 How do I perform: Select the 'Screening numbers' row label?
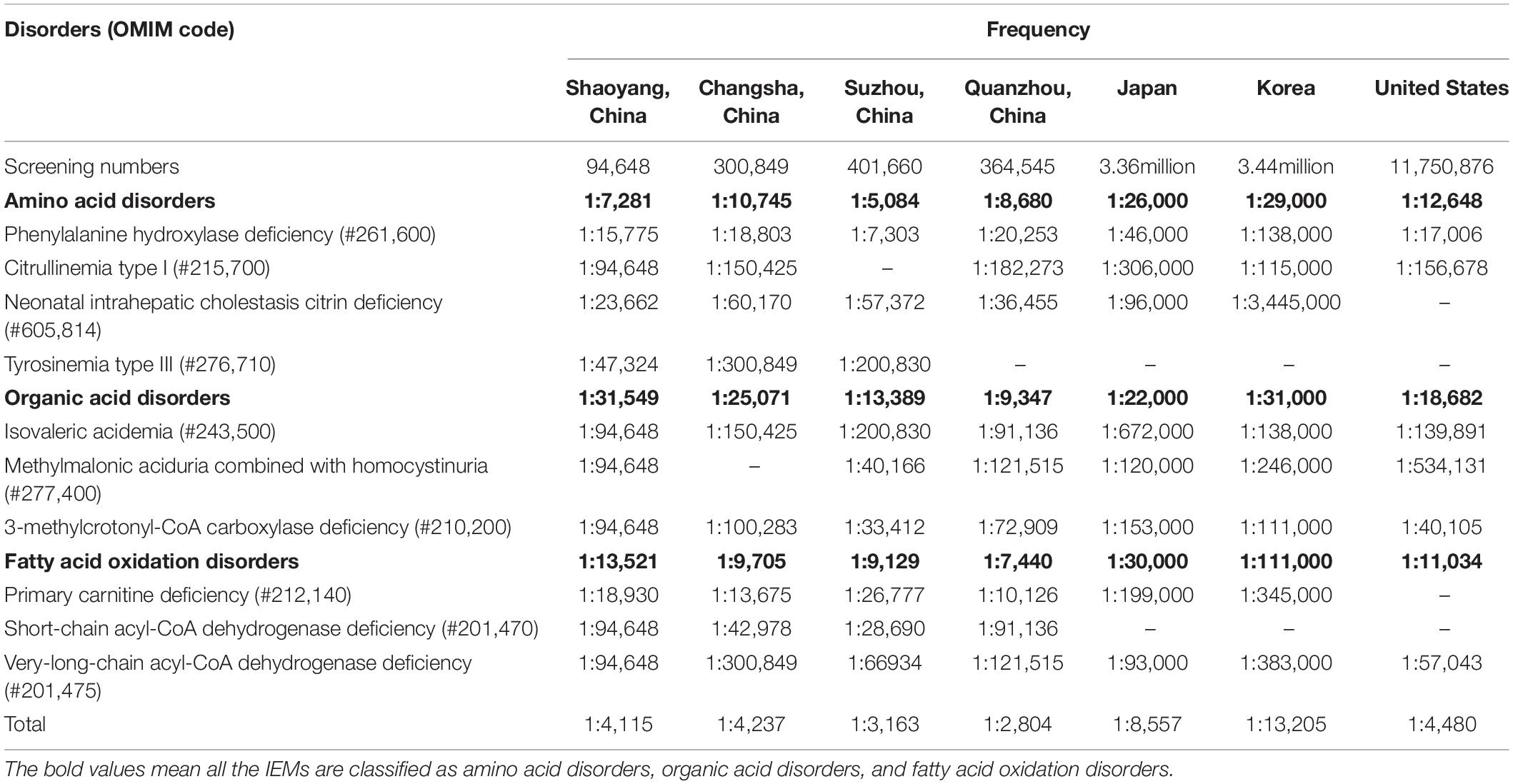91,166
